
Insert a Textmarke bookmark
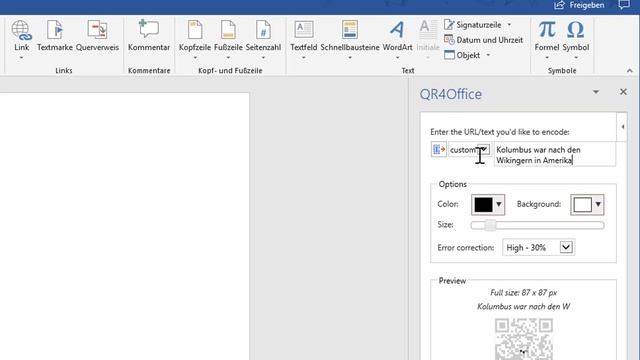click(55, 37)
